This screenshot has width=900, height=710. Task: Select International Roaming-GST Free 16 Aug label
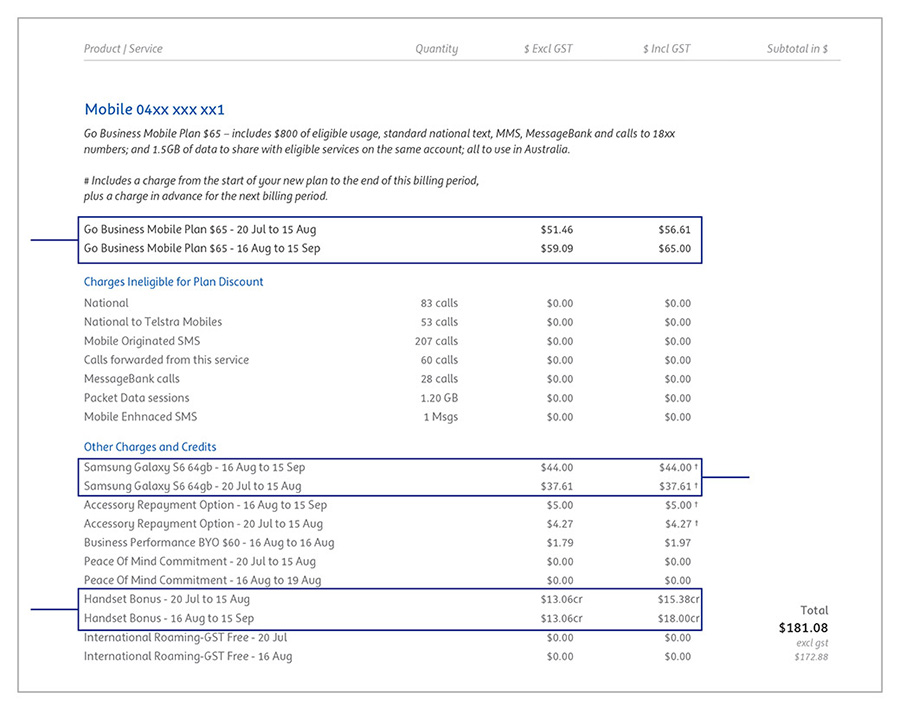click(188, 657)
